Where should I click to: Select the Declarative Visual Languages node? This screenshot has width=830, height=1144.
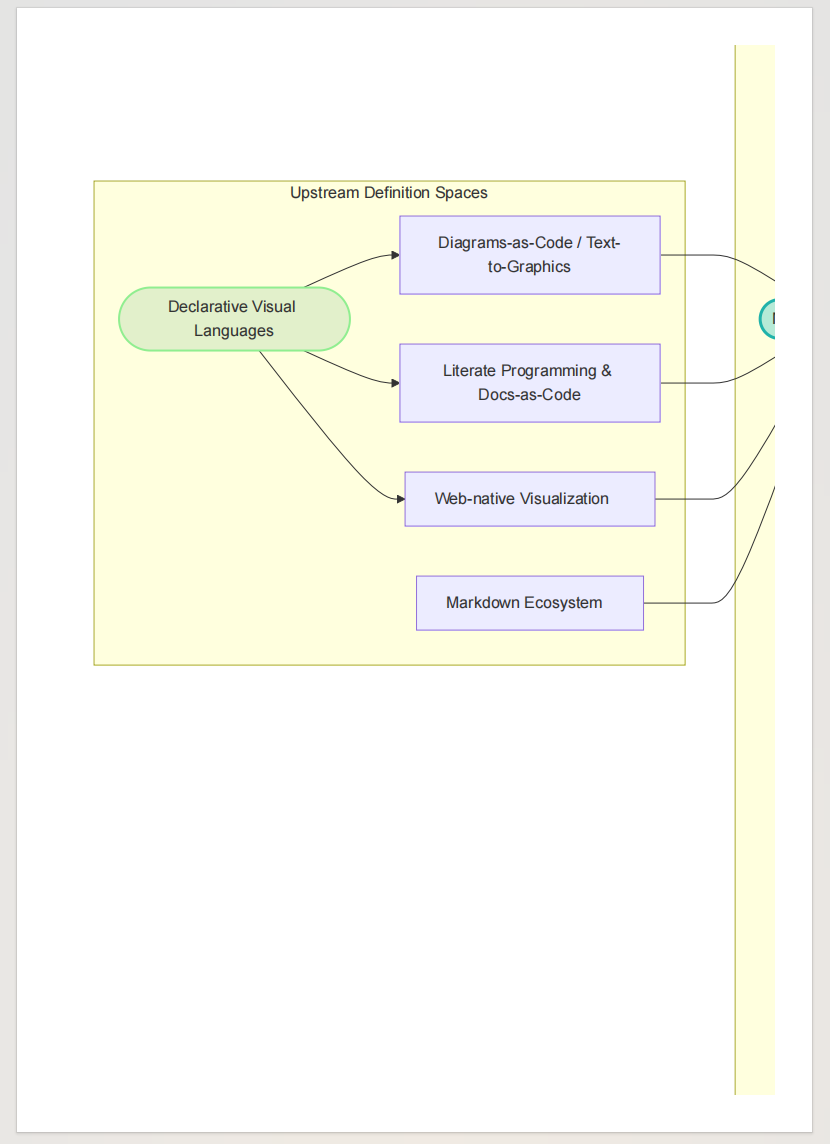click(x=234, y=319)
